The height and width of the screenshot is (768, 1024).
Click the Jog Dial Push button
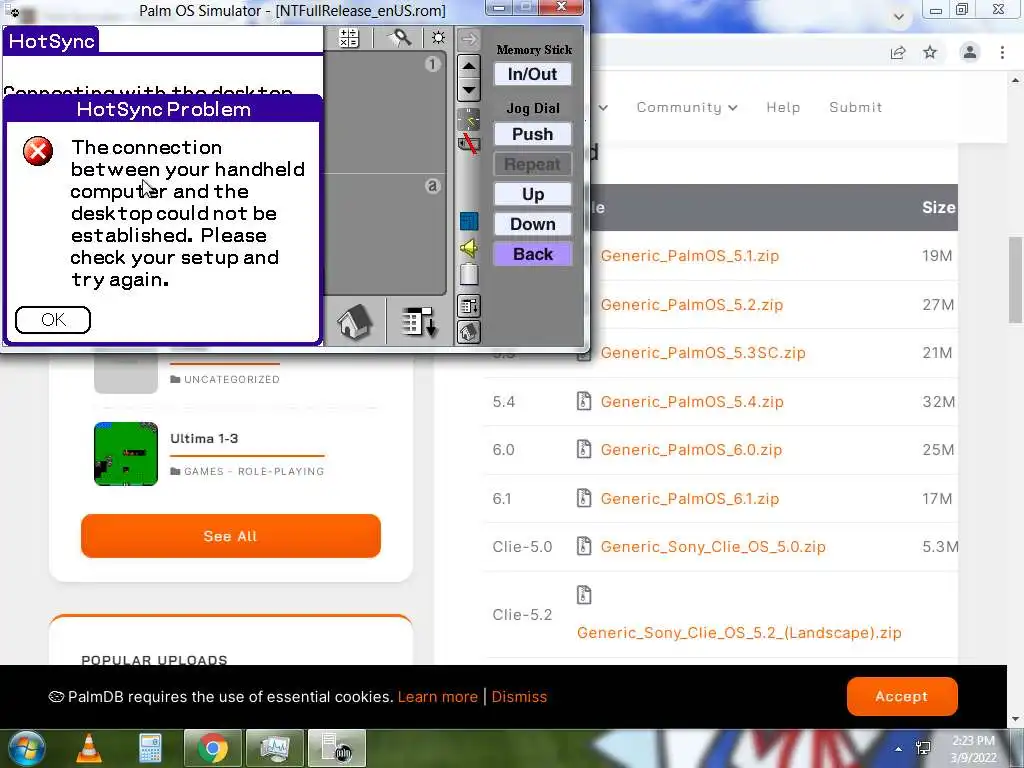click(x=533, y=134)
